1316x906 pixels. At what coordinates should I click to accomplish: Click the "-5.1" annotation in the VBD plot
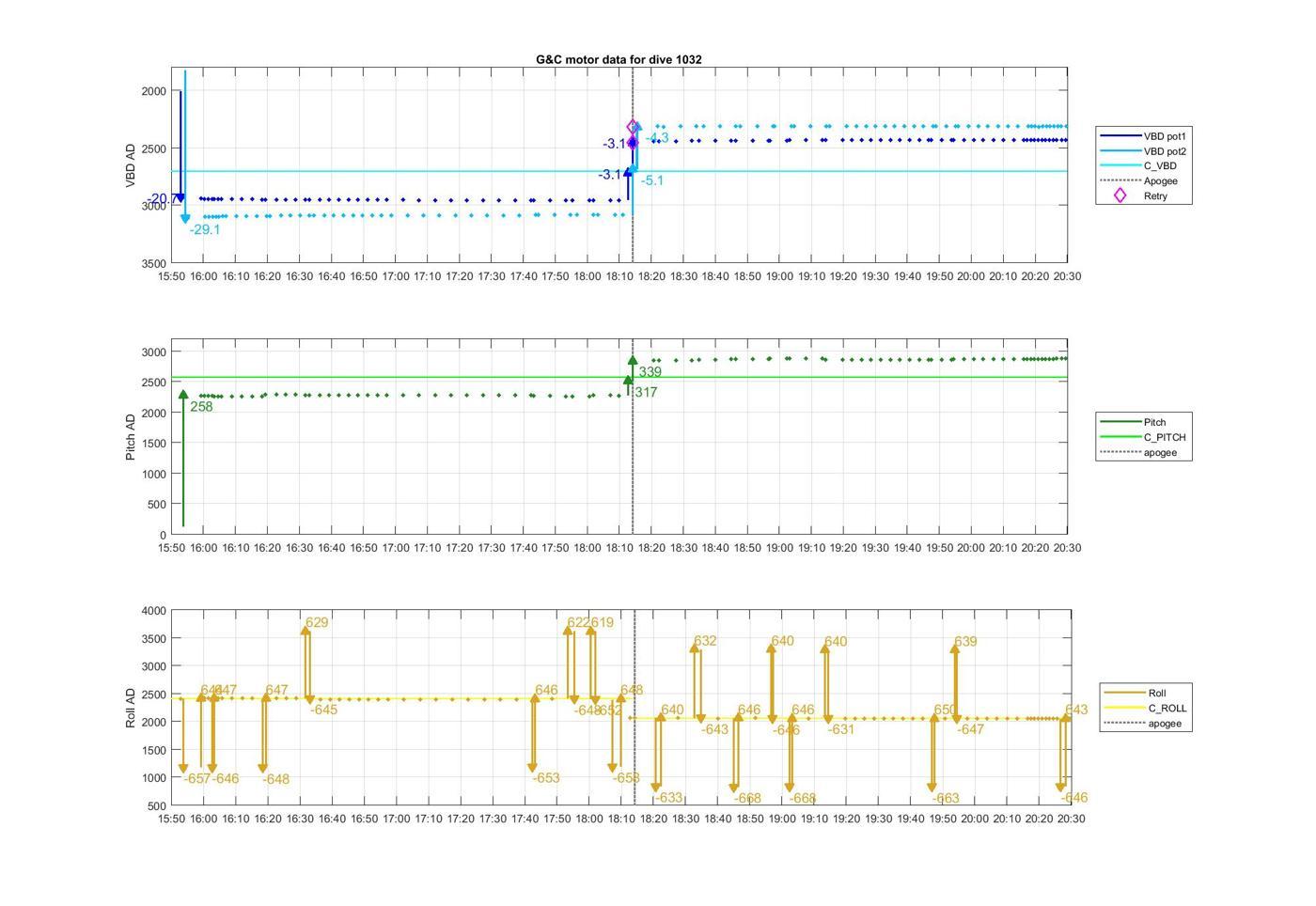tap(652, 180)
